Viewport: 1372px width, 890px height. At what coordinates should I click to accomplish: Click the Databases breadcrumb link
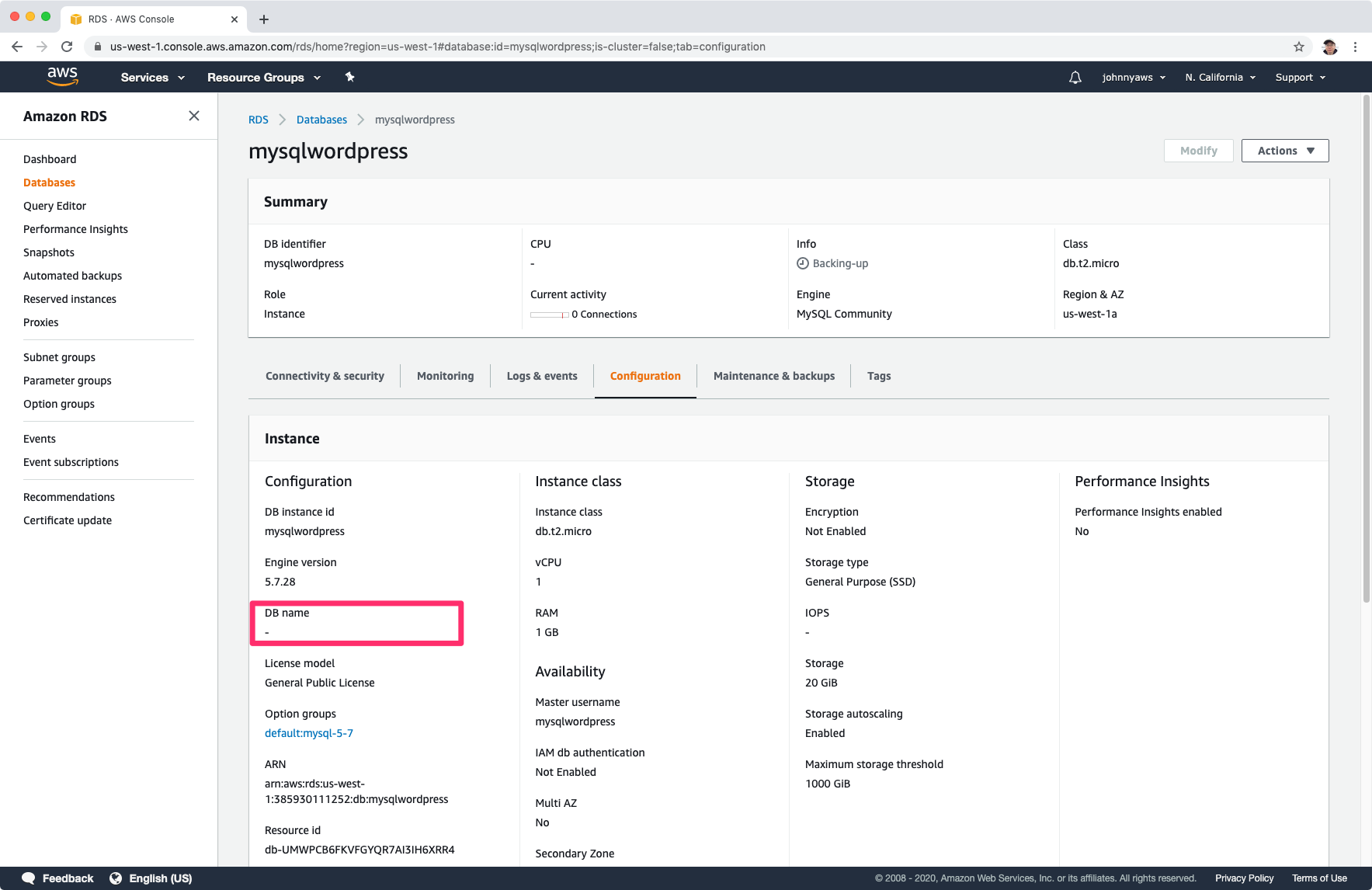click(x=321, y=120)
